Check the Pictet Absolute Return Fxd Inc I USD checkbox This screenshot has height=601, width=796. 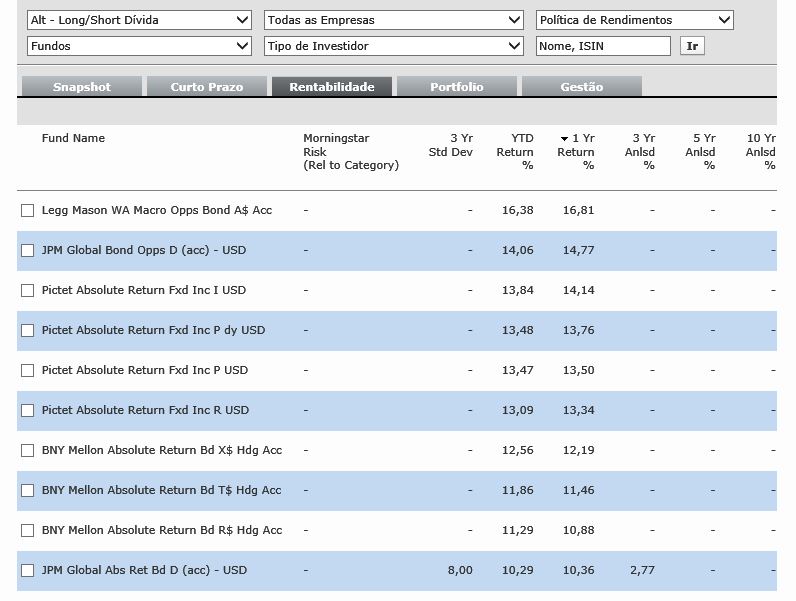(x=27, y=290)
